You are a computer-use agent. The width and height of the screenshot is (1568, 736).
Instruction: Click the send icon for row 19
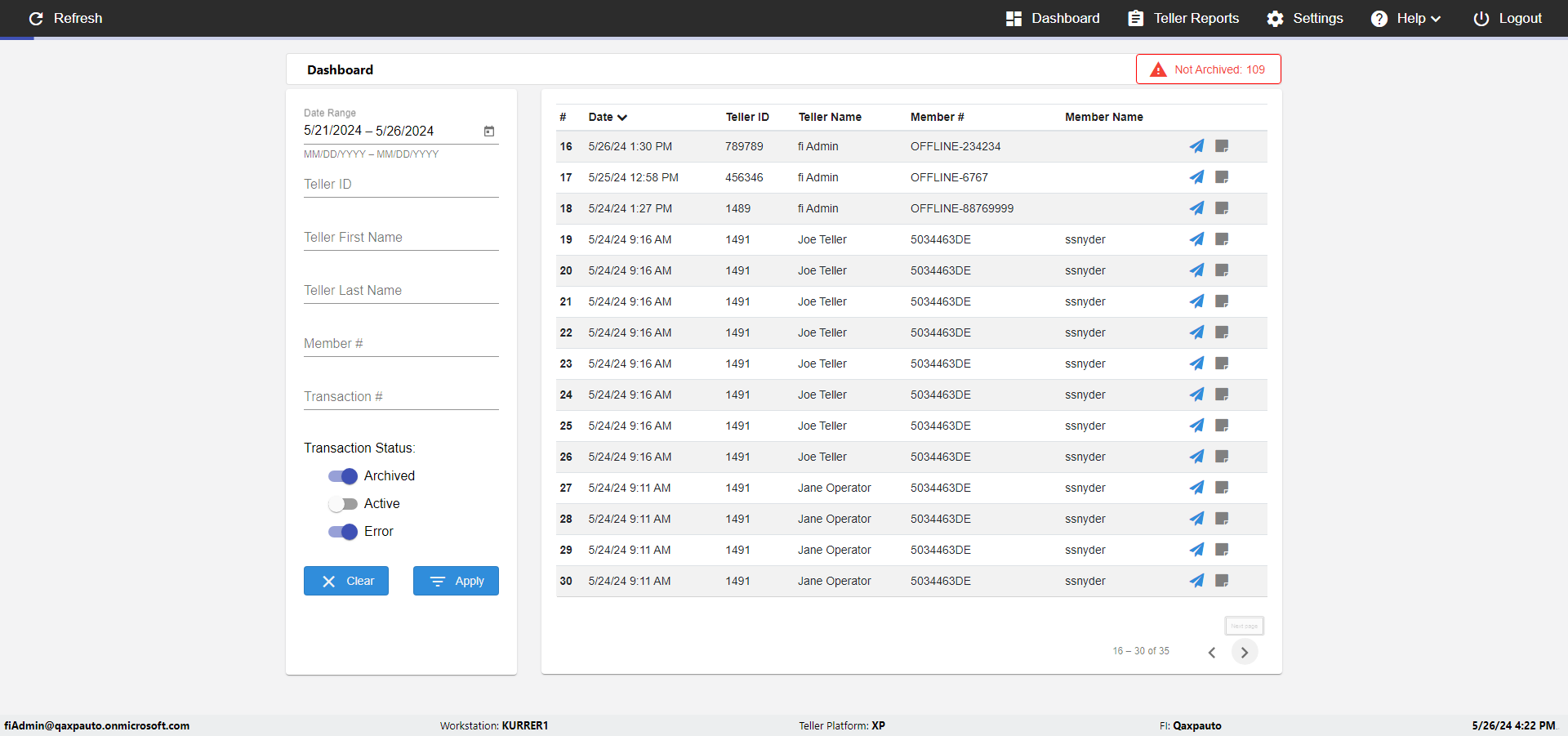1196,239
